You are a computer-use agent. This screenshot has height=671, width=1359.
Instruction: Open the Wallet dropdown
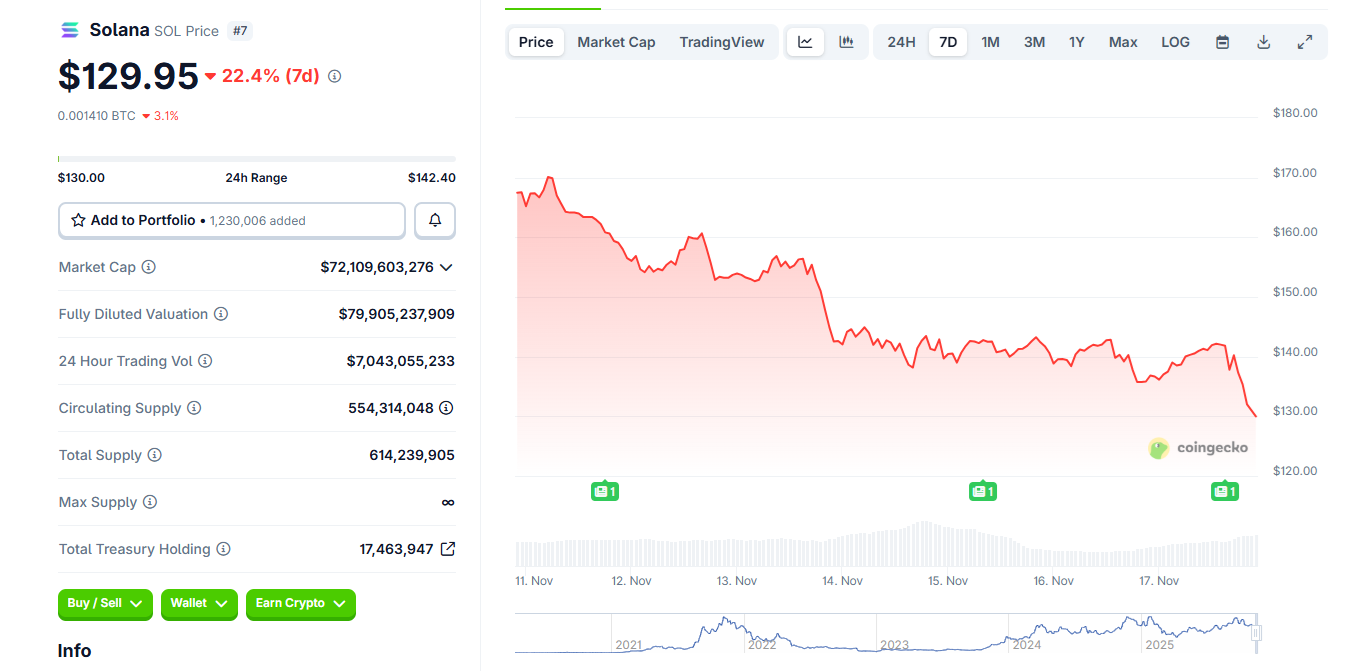[x=198, y=604]
